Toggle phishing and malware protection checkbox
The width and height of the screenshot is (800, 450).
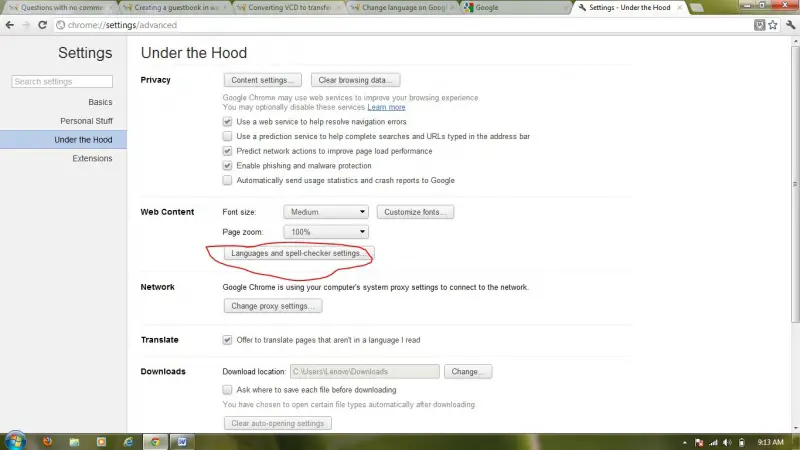point(227,166)
